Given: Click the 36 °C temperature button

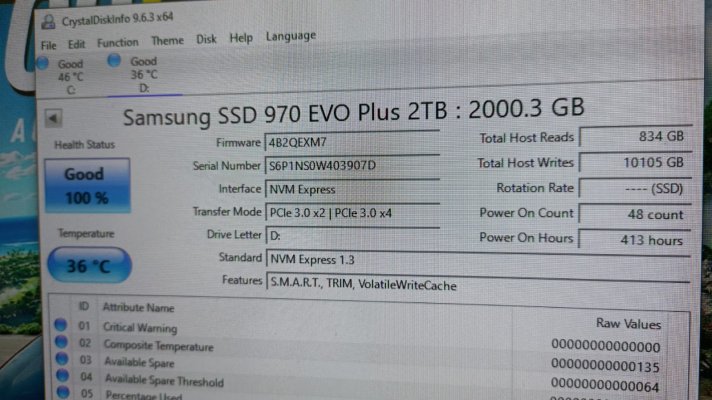Looking at the screenshot, I should 89,265.
